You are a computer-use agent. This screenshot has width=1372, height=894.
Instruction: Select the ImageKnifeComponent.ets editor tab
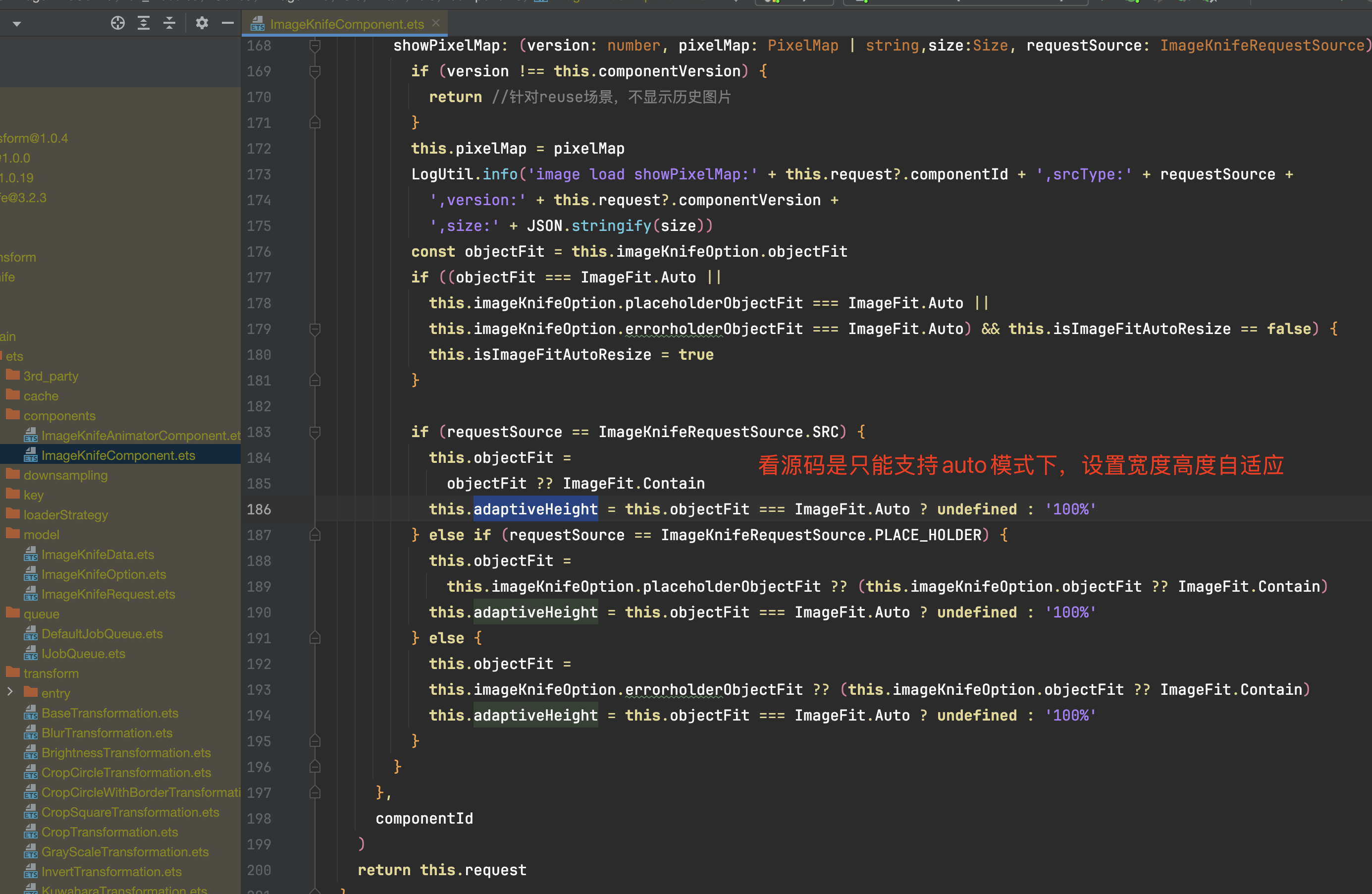coord(346,24)
